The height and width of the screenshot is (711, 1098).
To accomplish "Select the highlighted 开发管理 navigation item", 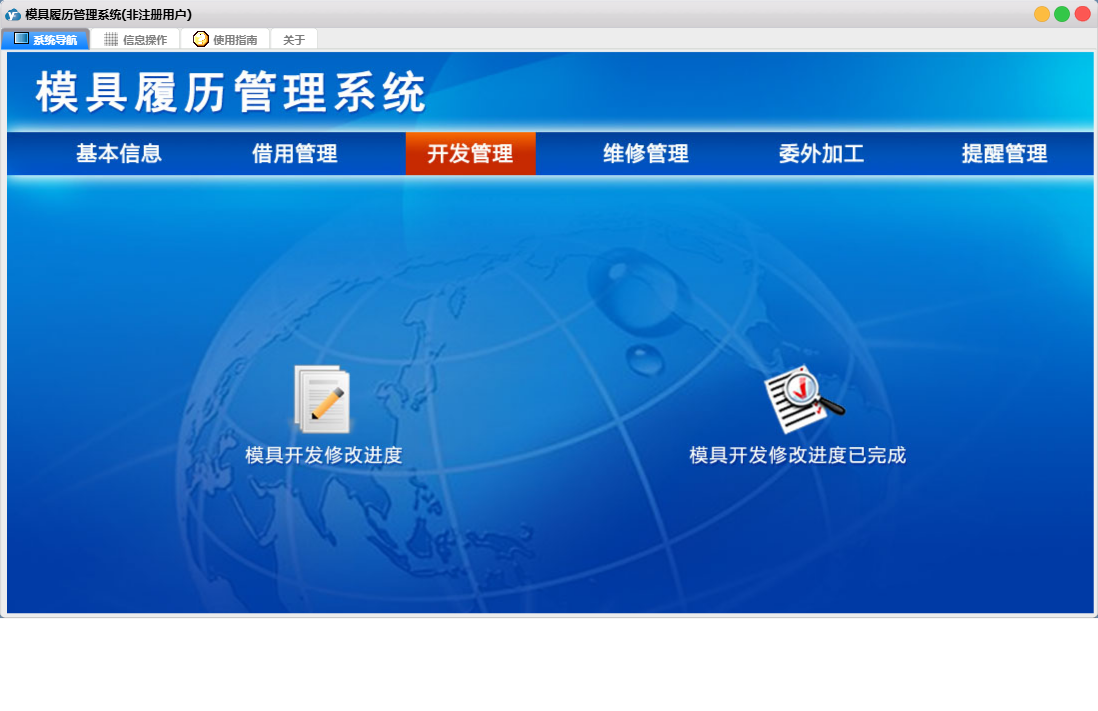I will [x=471, y=153].
